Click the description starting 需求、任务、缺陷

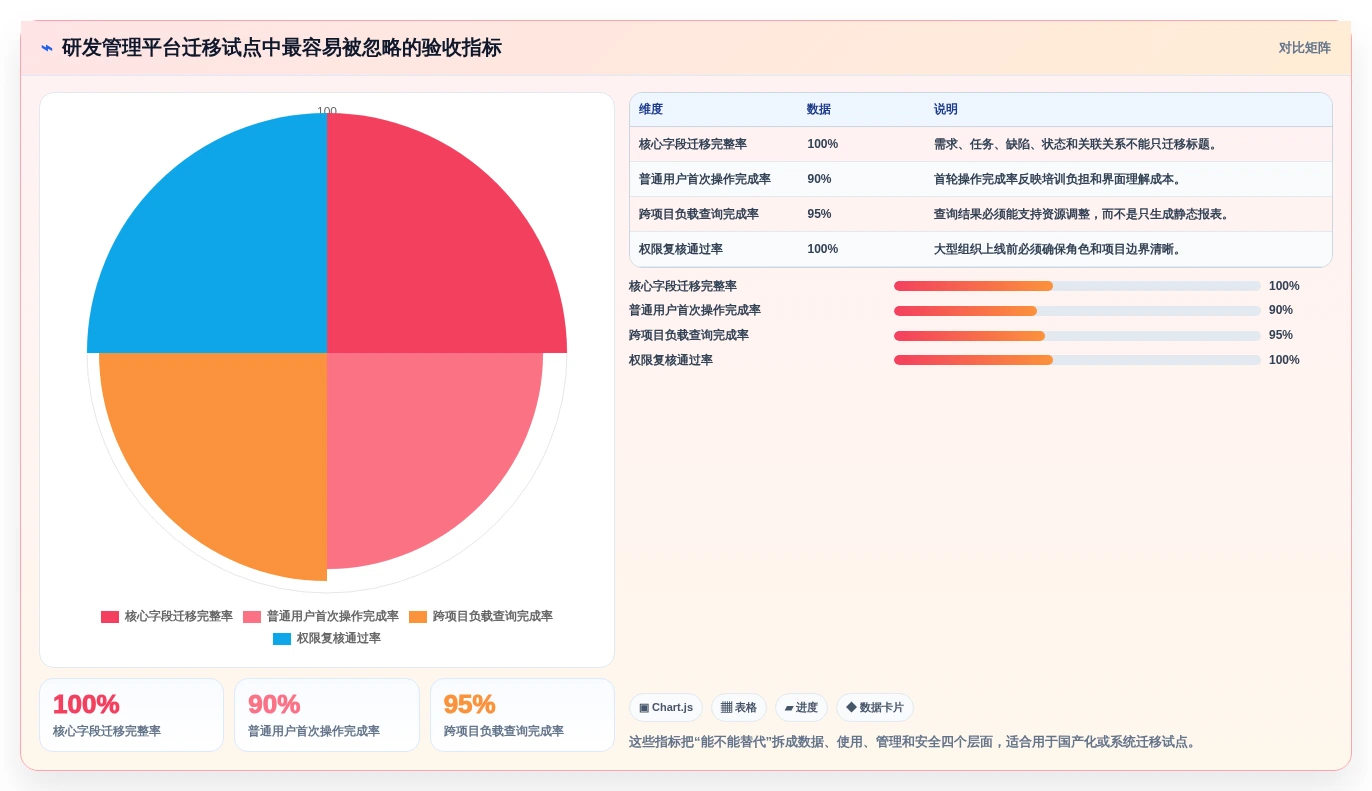tap(1078, 144)
